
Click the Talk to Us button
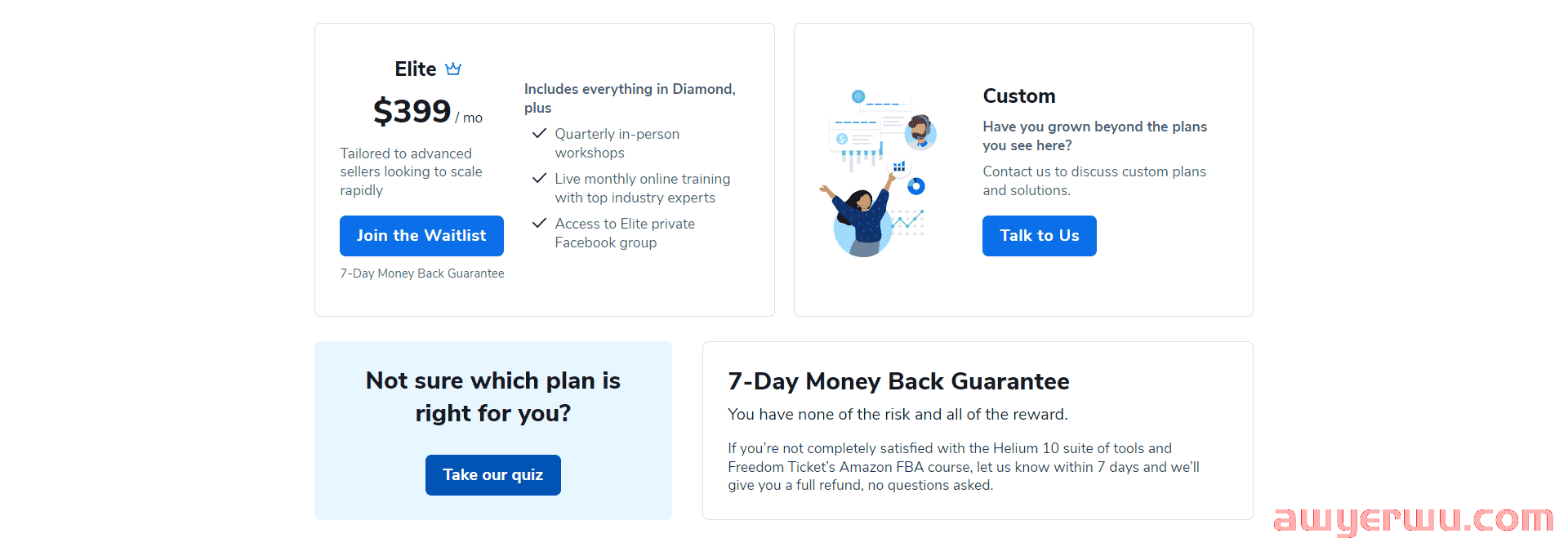pos(1040,236)
